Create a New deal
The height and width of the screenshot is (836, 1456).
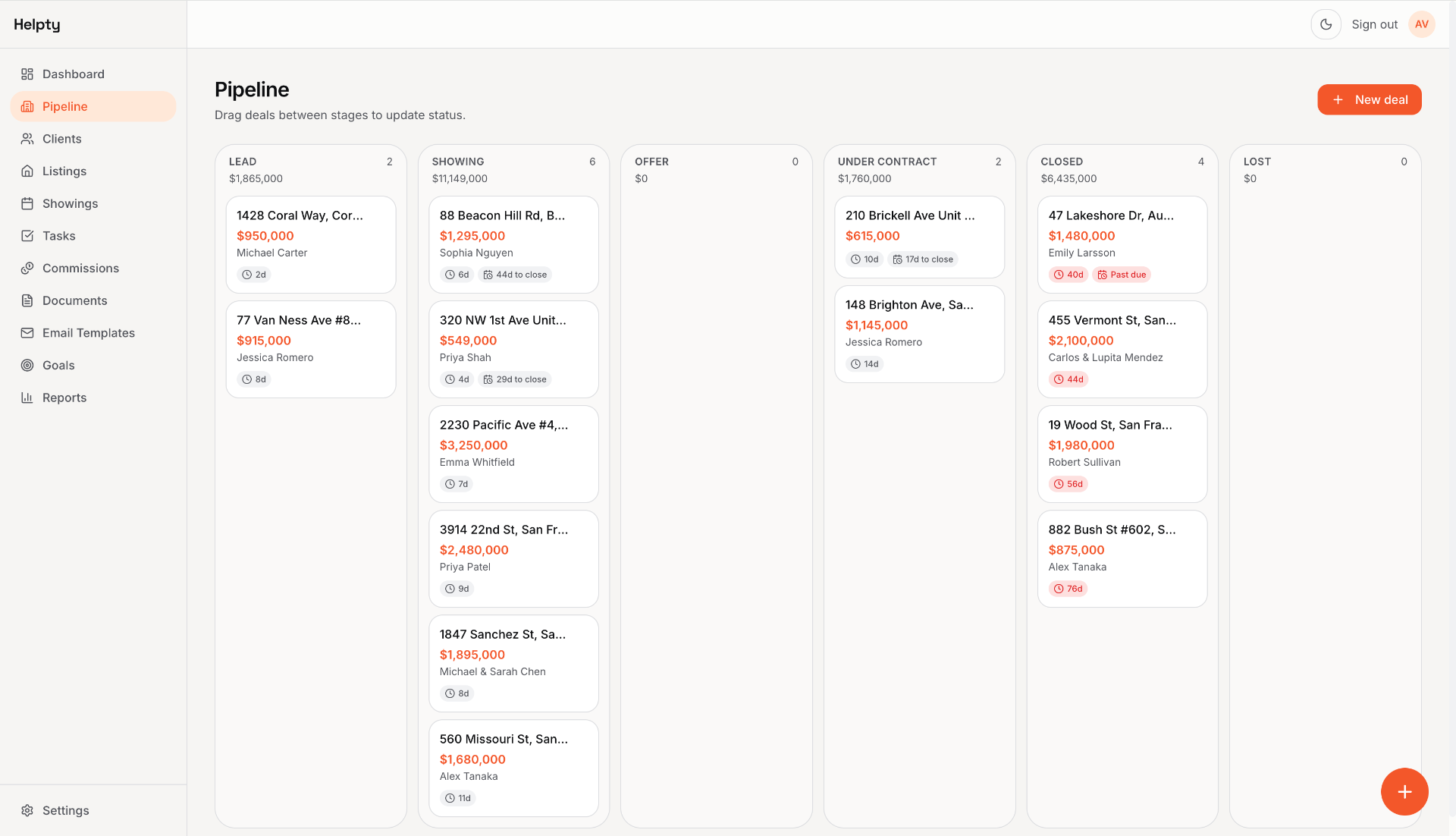[1369, 100]
